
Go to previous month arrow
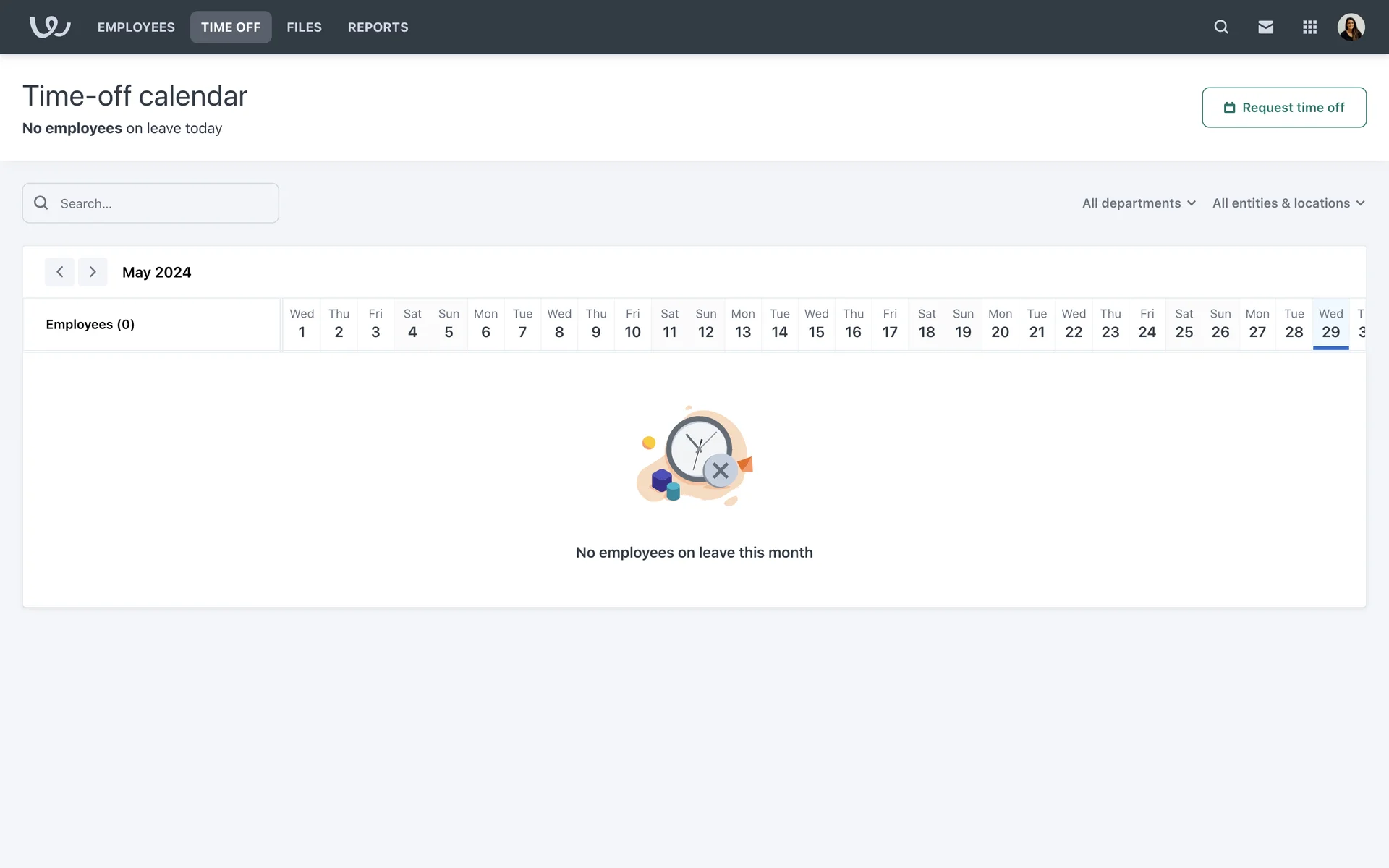point(59,272)
